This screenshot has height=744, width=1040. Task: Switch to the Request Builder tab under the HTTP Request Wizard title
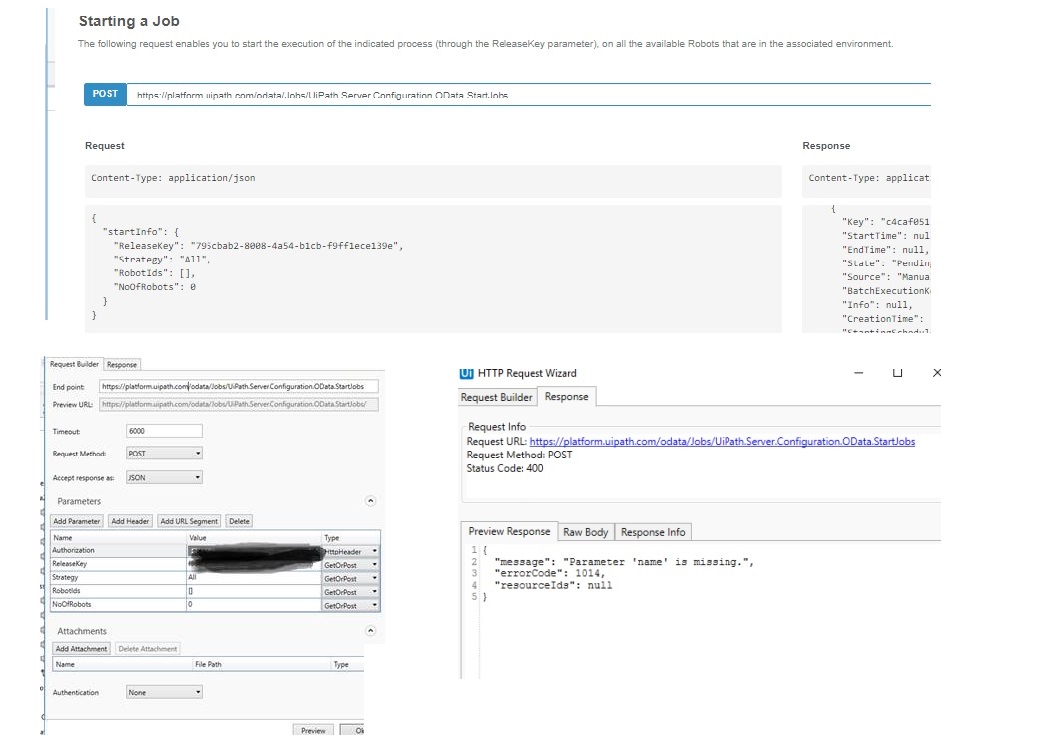[x=497, y=397]
